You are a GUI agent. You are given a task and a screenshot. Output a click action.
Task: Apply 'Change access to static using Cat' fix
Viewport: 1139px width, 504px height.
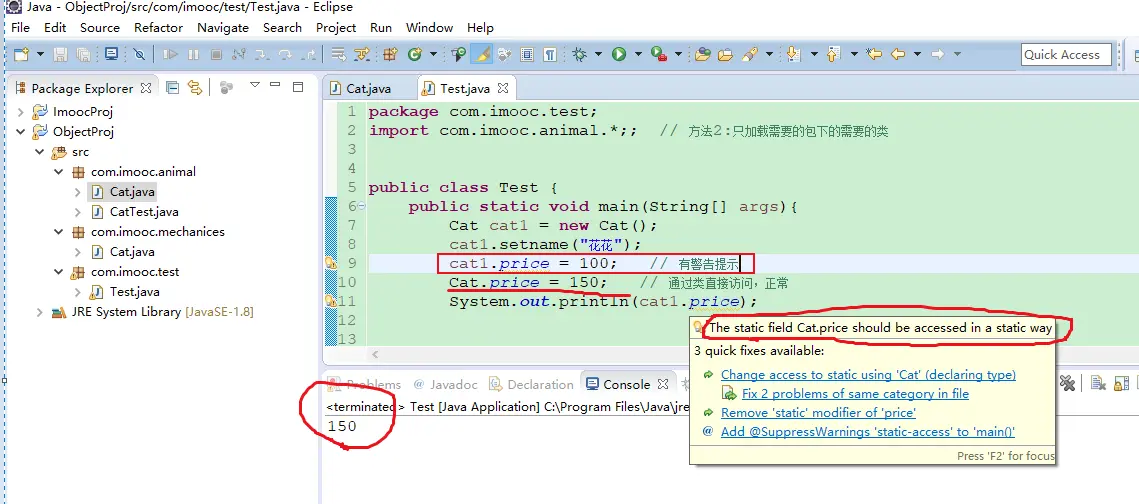867,375
